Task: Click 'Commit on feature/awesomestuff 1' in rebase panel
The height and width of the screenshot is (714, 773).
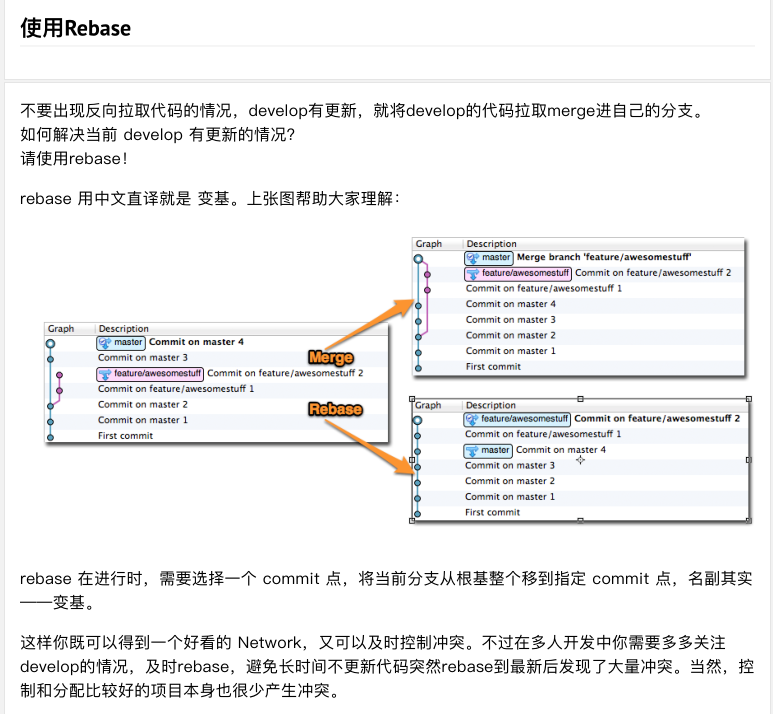Action: pyautogui.click(x=543, y=434)
